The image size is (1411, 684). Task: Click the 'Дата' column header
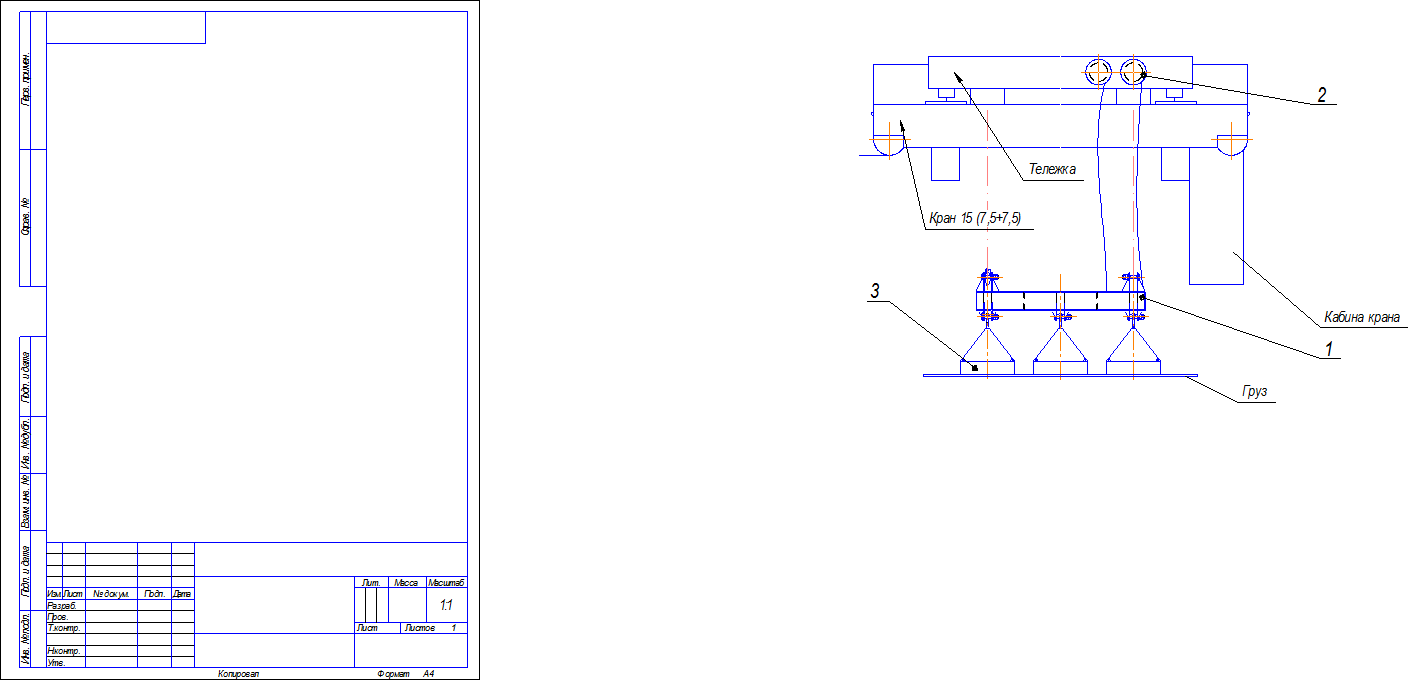click(x=182, y=594)
